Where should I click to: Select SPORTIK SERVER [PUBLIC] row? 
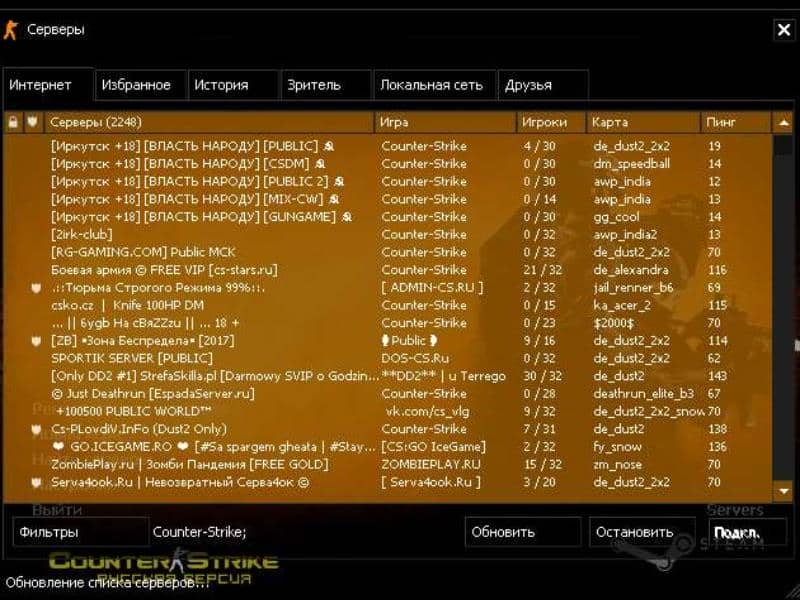pos(388,358)
